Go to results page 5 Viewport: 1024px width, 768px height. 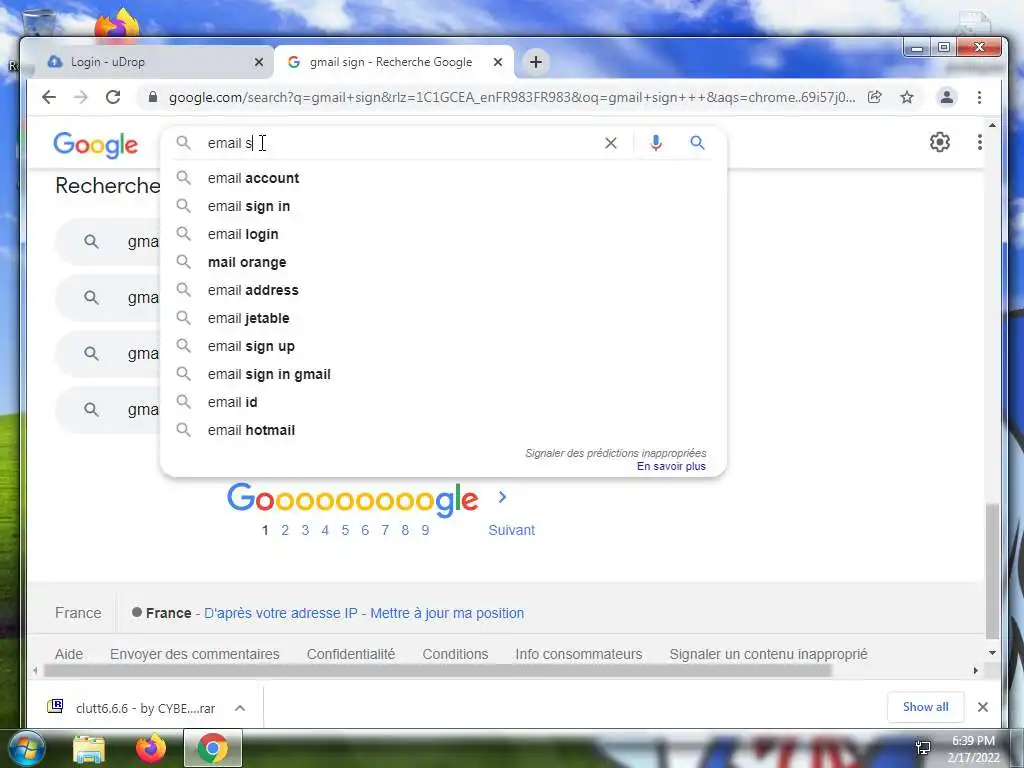(345, 530)
